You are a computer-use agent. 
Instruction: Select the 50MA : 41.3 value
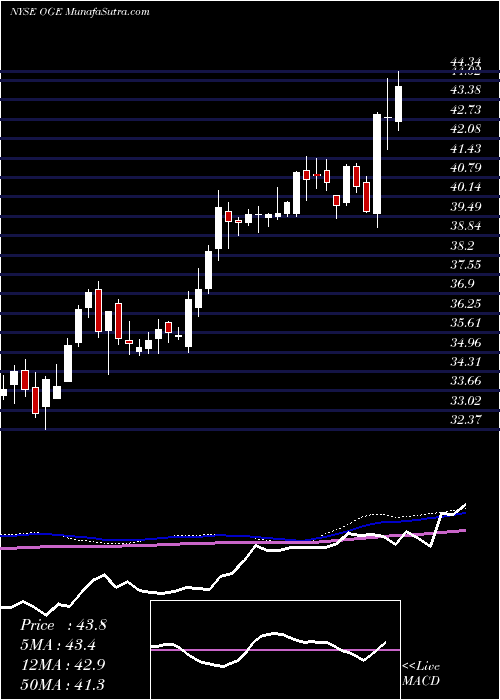[62, 683]
